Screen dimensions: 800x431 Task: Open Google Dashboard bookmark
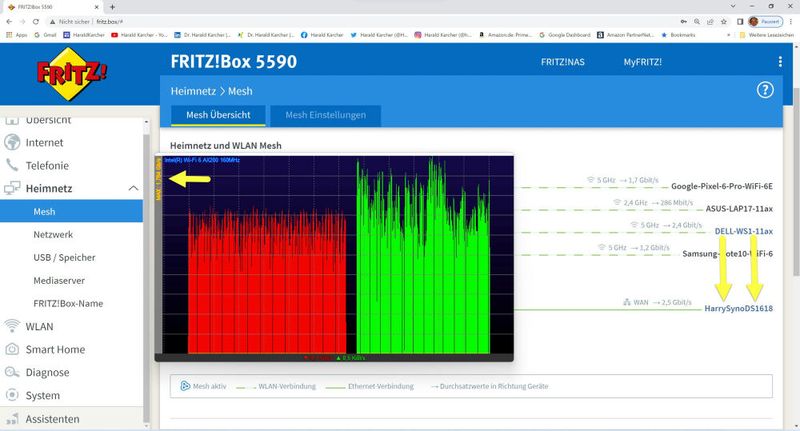(x=565, y=35)
